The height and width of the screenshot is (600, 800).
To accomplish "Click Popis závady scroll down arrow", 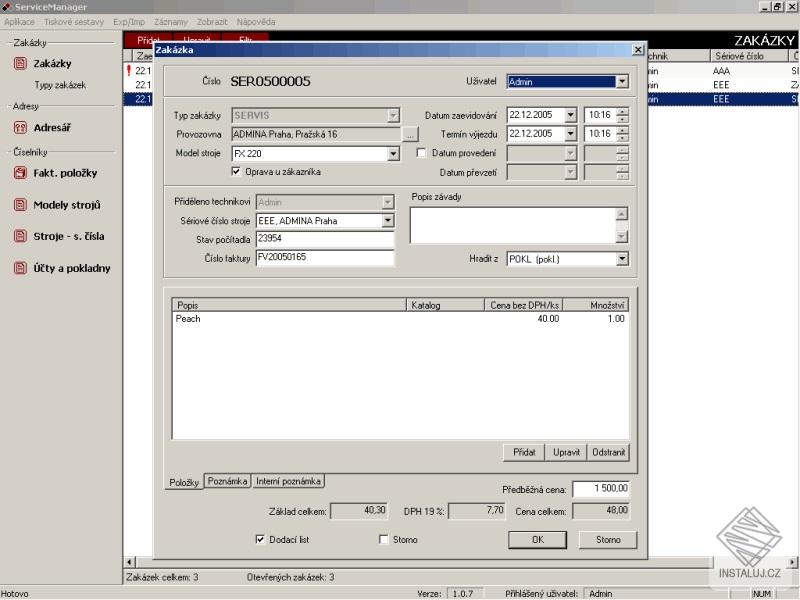I will [x=621, y=237].
